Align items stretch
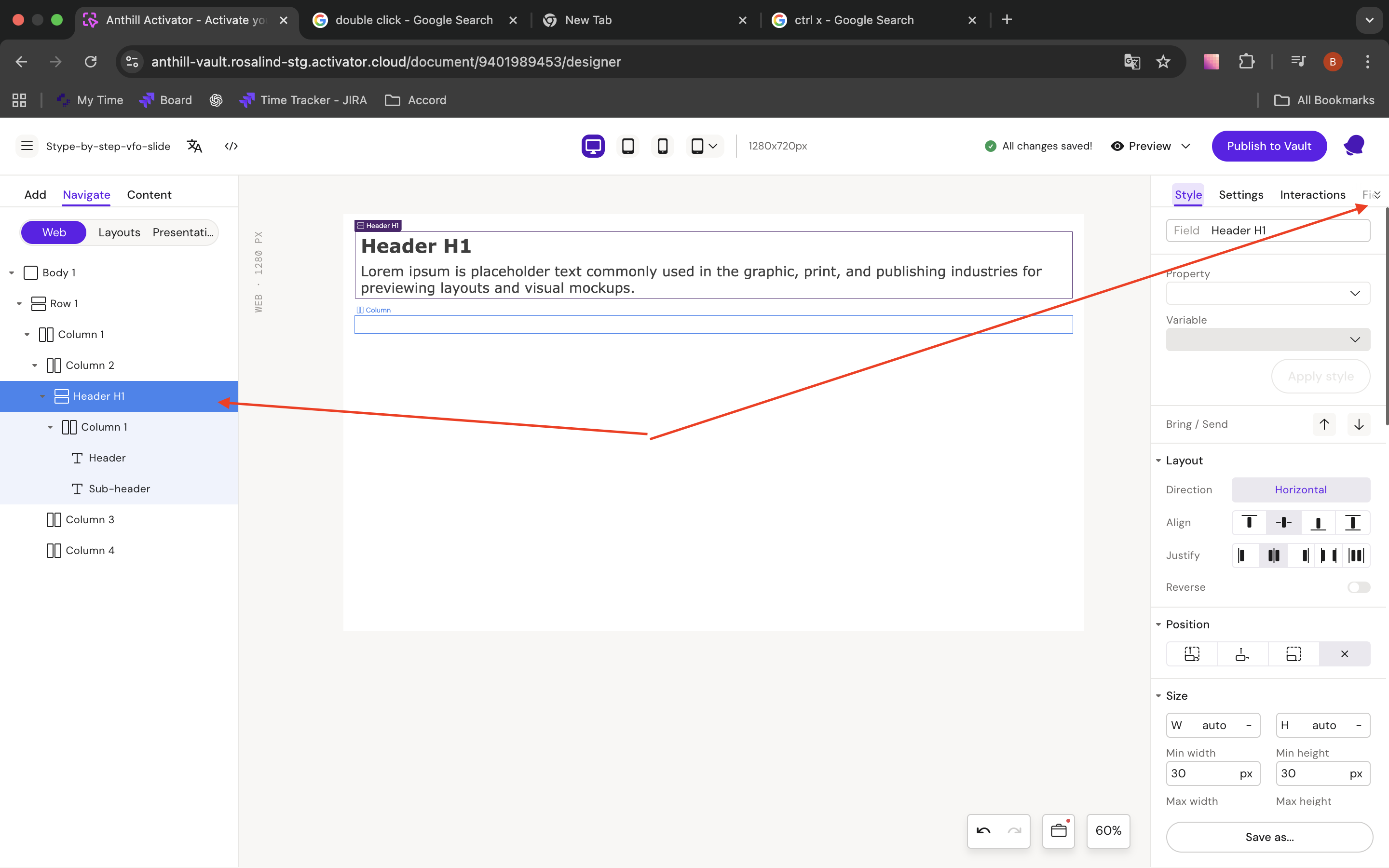Screen dimensions: 1389x868 pos(1353,522)
